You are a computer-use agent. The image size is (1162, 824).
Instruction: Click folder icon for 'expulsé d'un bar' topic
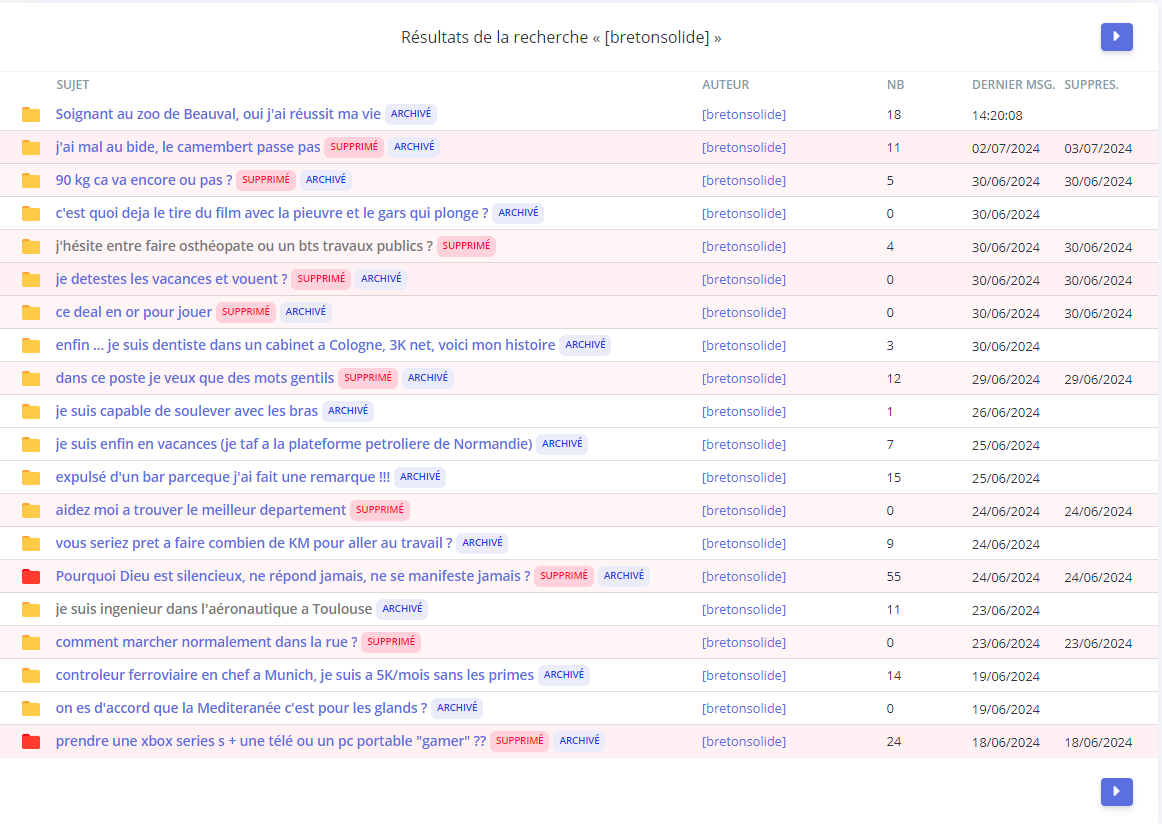pos(31,477)
